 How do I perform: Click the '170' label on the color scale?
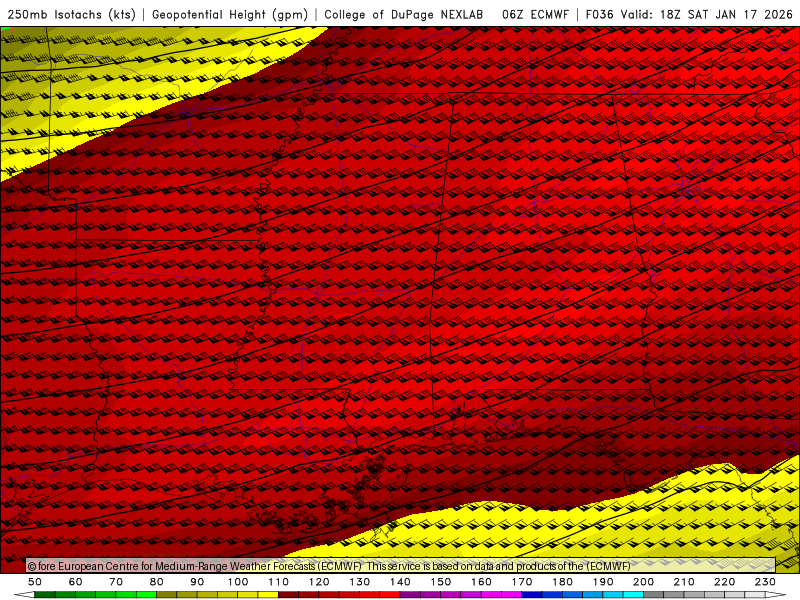pos(522,582)
